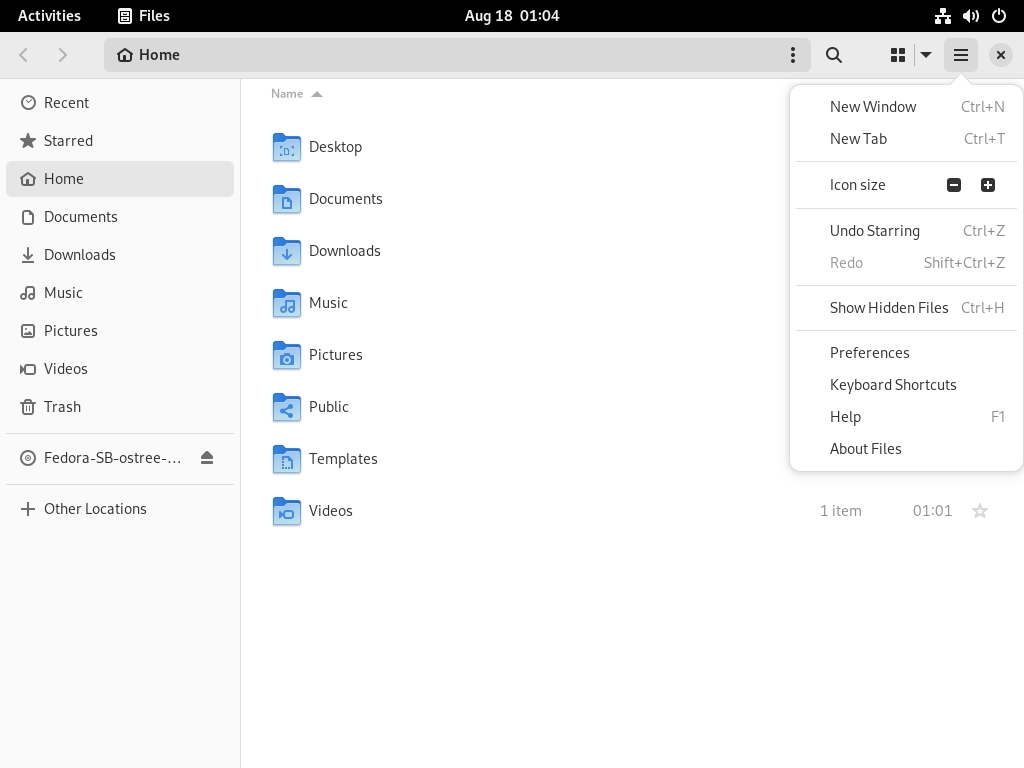Screen dimensions: 1024x768
Task: Select the Downloads folder icon in list
Action: click(287, 251)
